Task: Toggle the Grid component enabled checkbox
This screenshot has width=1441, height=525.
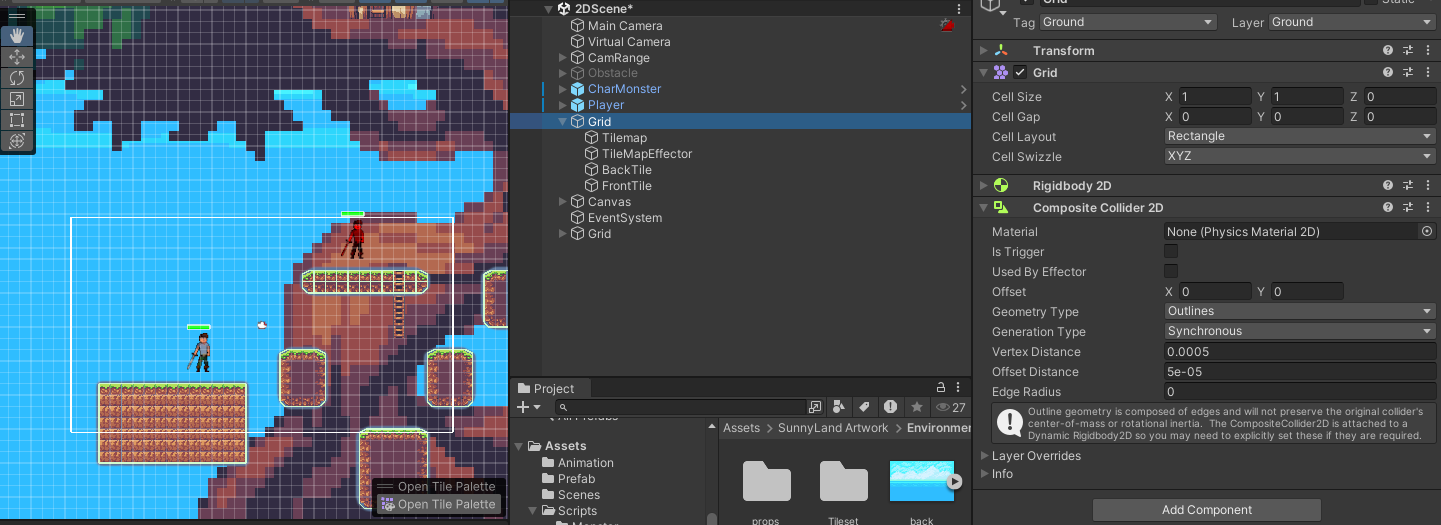Action: [1020, 72]
